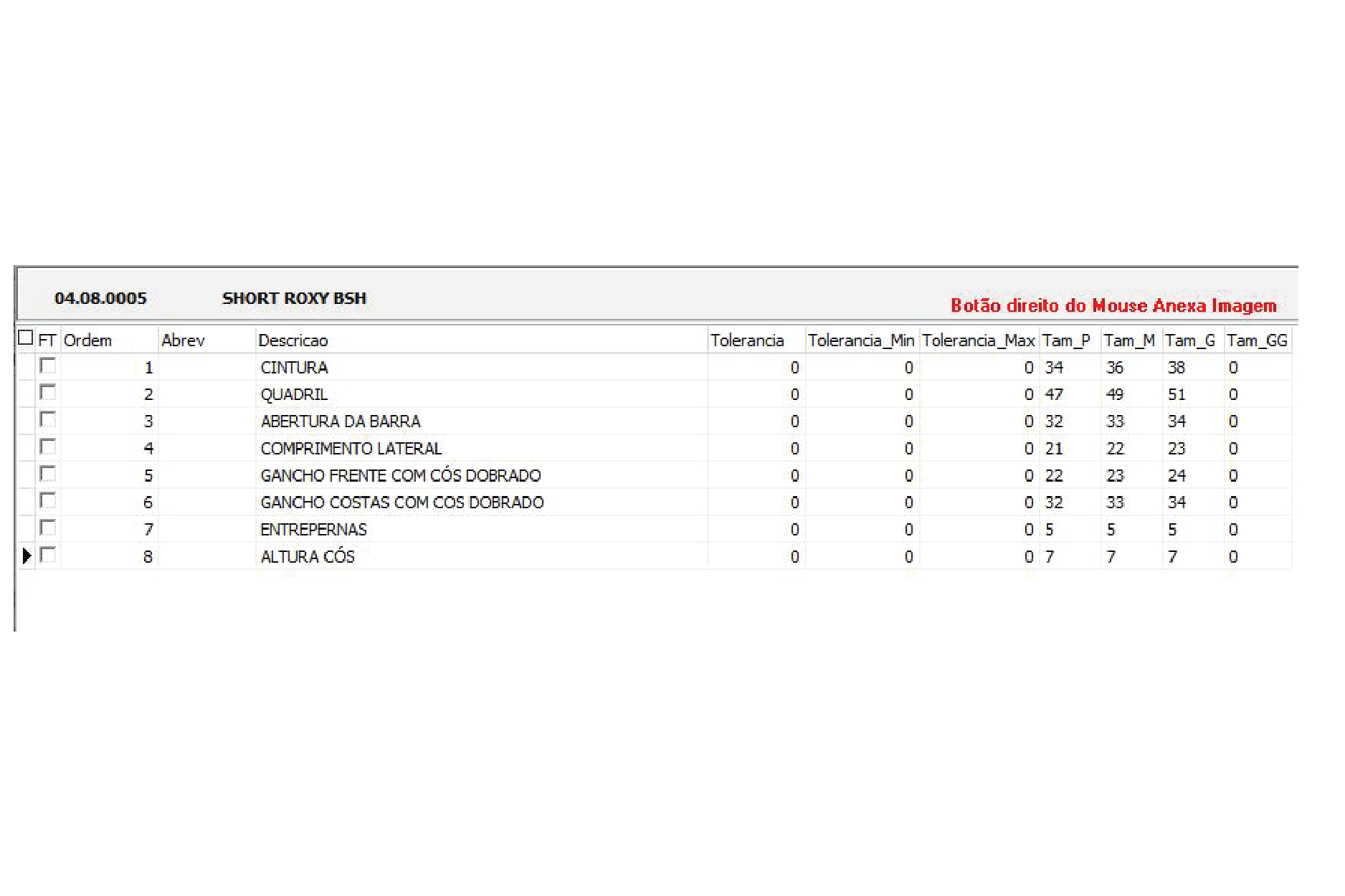The width and height of the screenshot is (1345, 896).
Task: Click the current row arrow indicator
Action: pos(27,556)
